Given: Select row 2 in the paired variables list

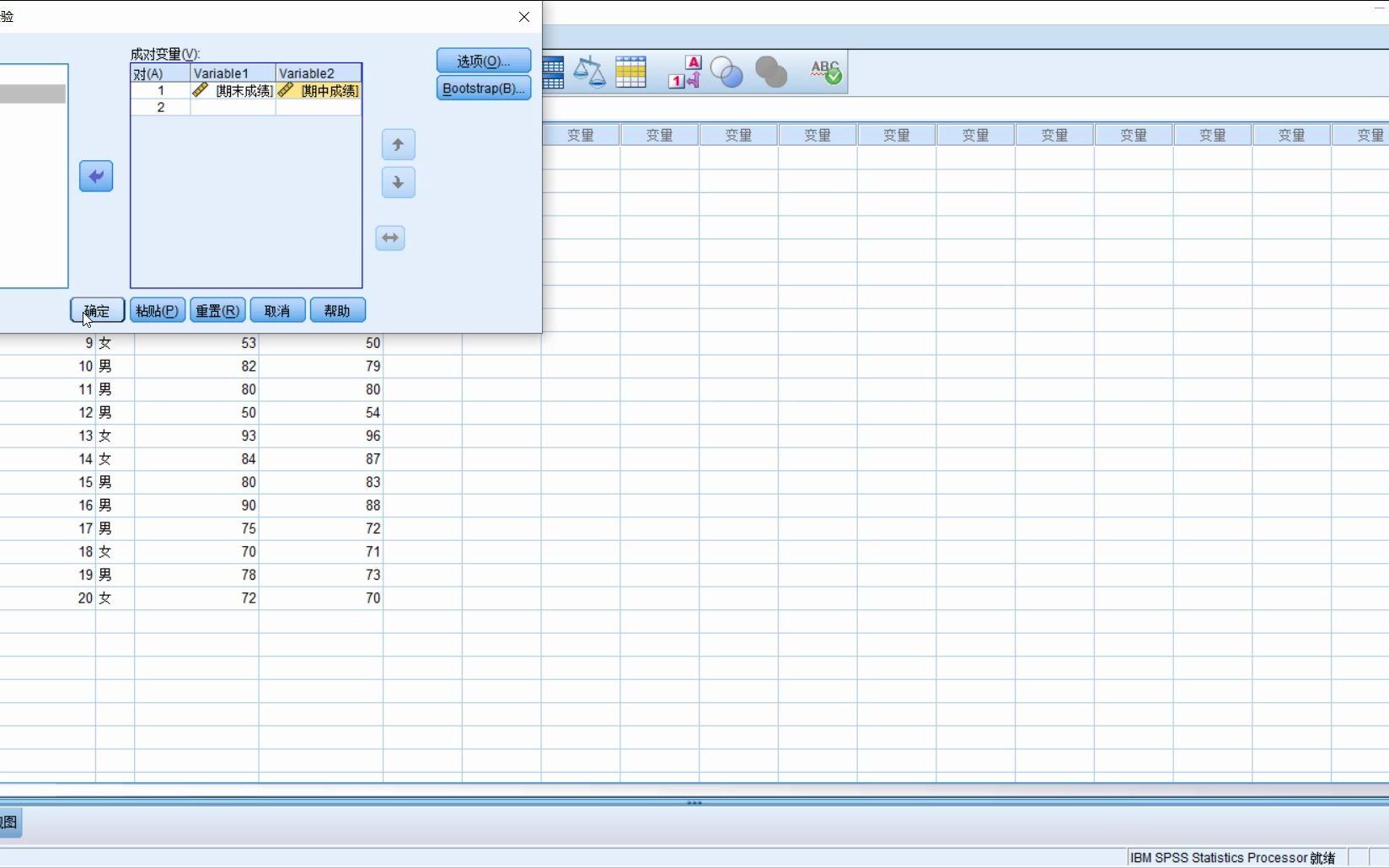Looking at the screenshot, I should [x=160, y=107].
